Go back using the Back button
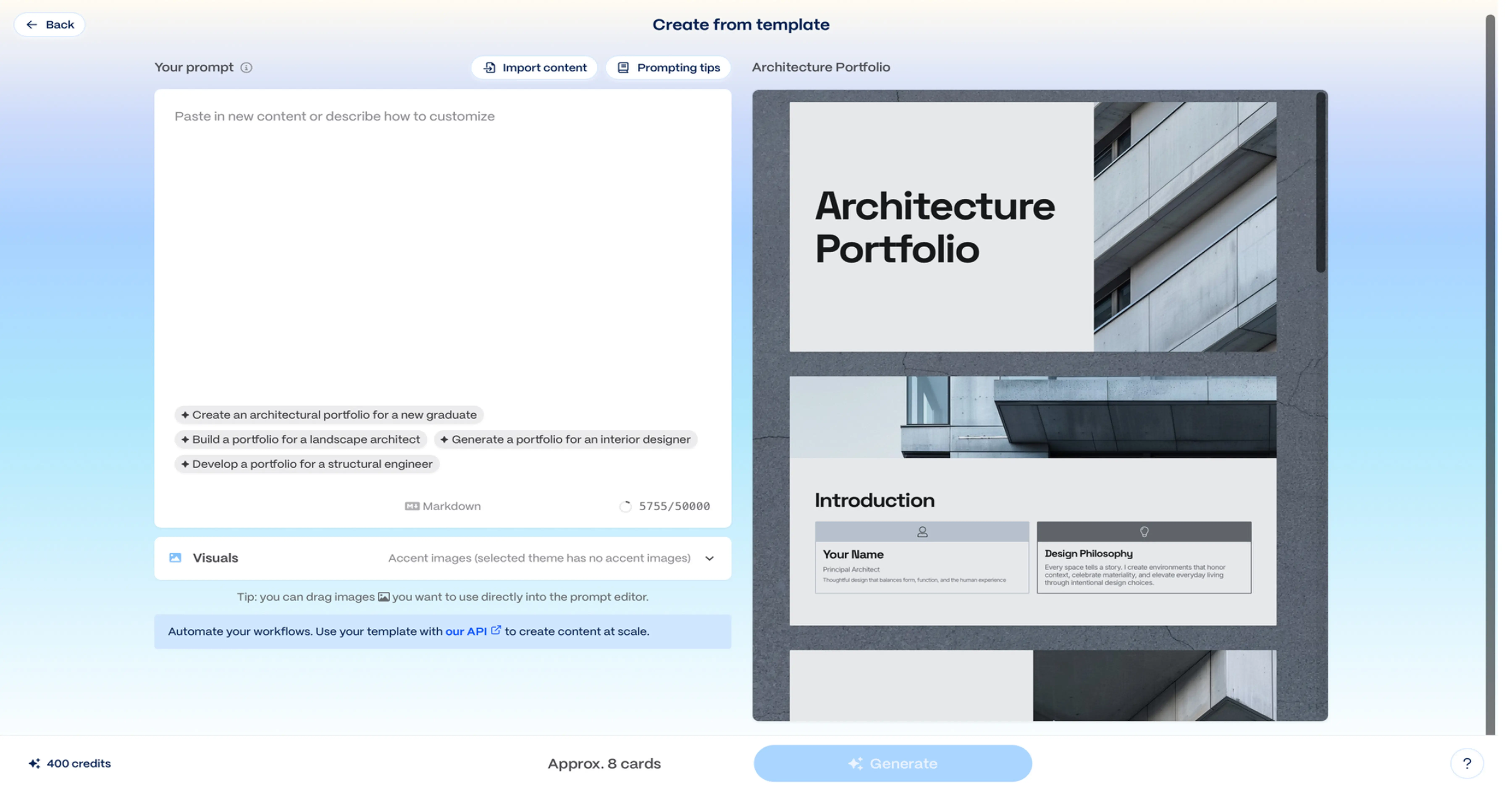The width and height of the screenshot is (1512, 791). 49,25
